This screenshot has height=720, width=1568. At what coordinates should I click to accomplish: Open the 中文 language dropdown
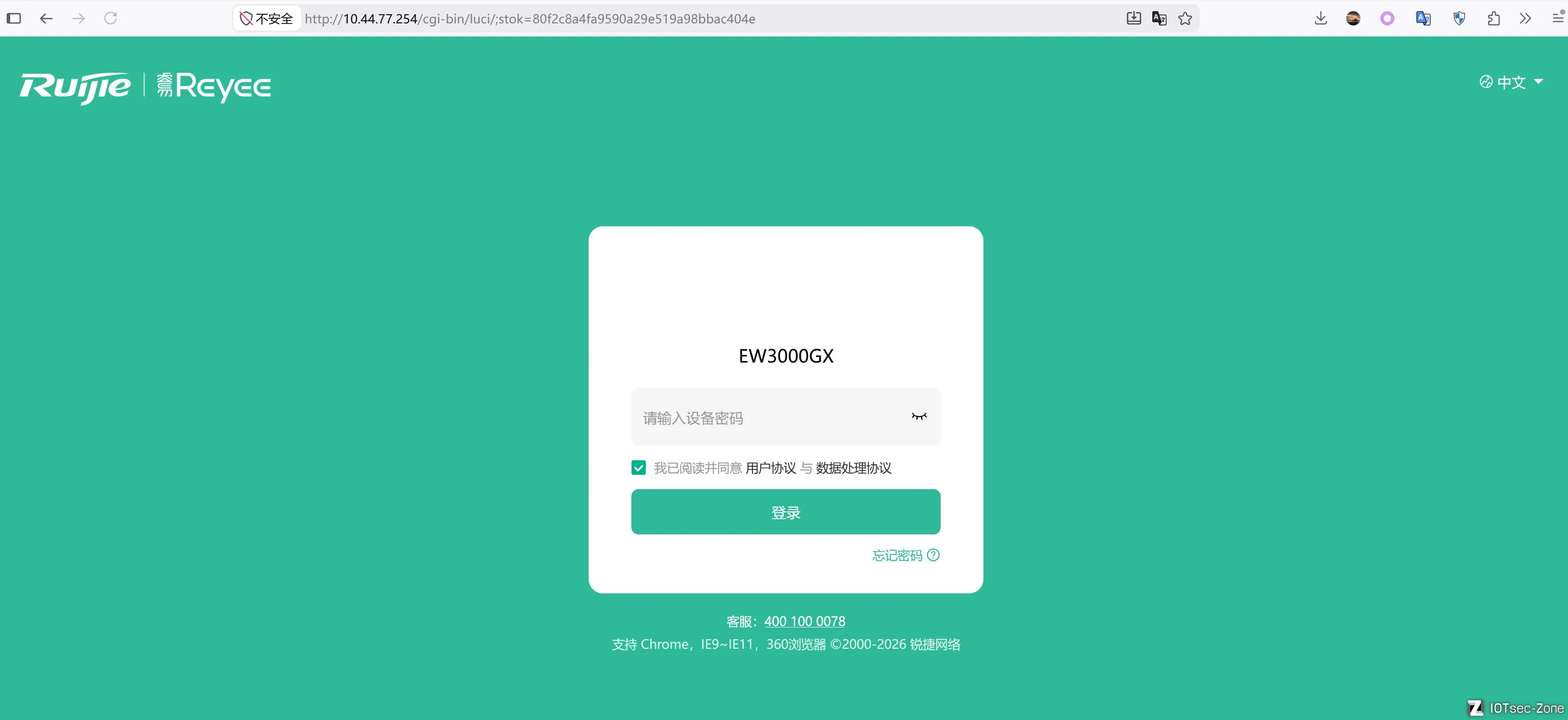point(1511,82)
